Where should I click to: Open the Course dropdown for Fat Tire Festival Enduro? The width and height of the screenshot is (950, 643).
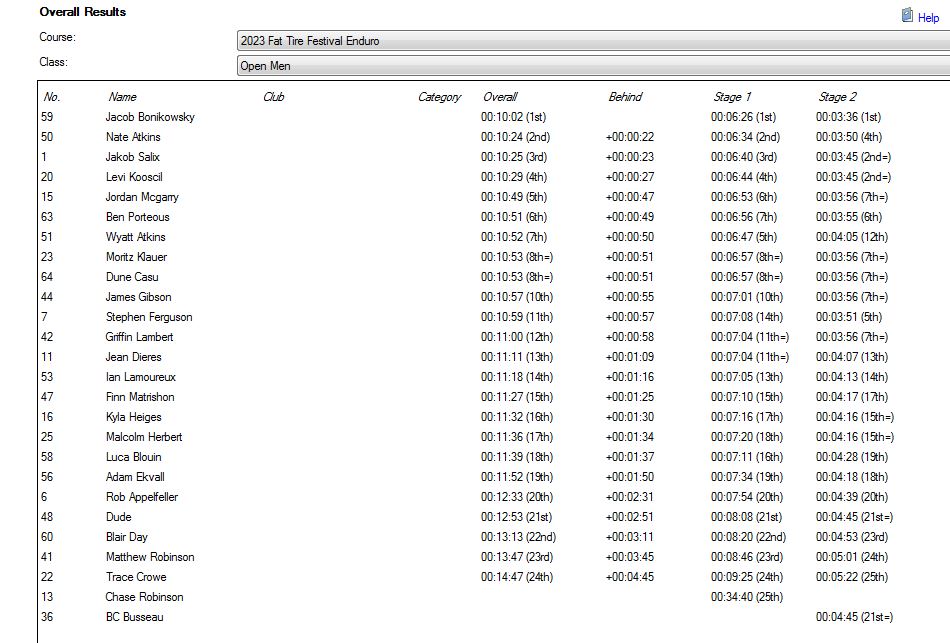point(592,41)
